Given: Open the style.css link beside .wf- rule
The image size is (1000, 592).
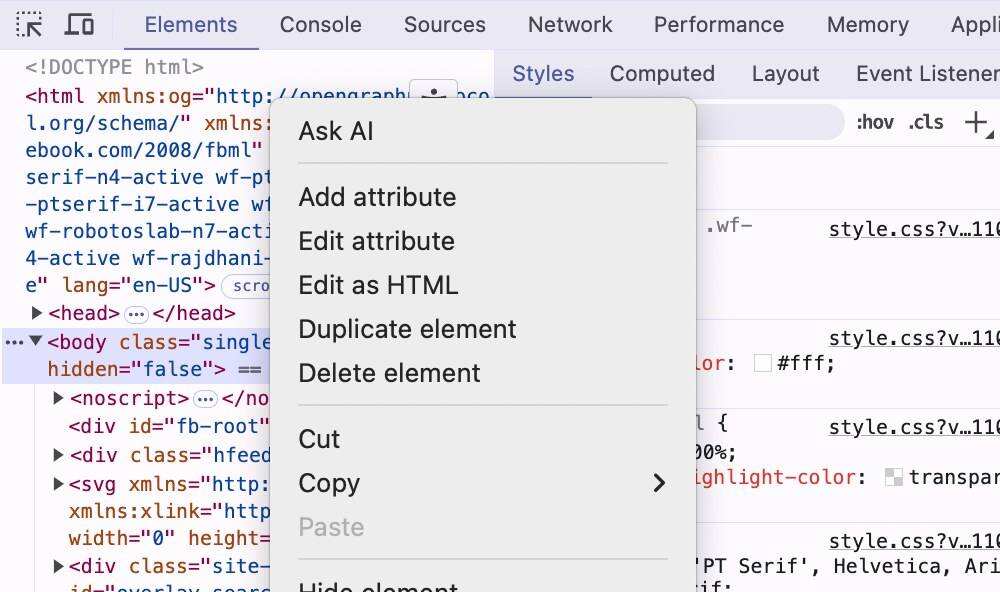Looking at the screenshot, I should [x=913, y=229].
